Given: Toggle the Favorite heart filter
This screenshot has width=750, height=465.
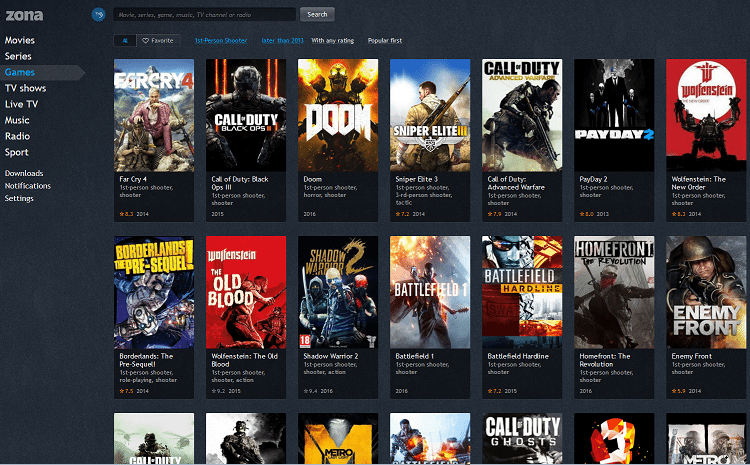Looking at the screenshot, I should (x=158, y=41).
